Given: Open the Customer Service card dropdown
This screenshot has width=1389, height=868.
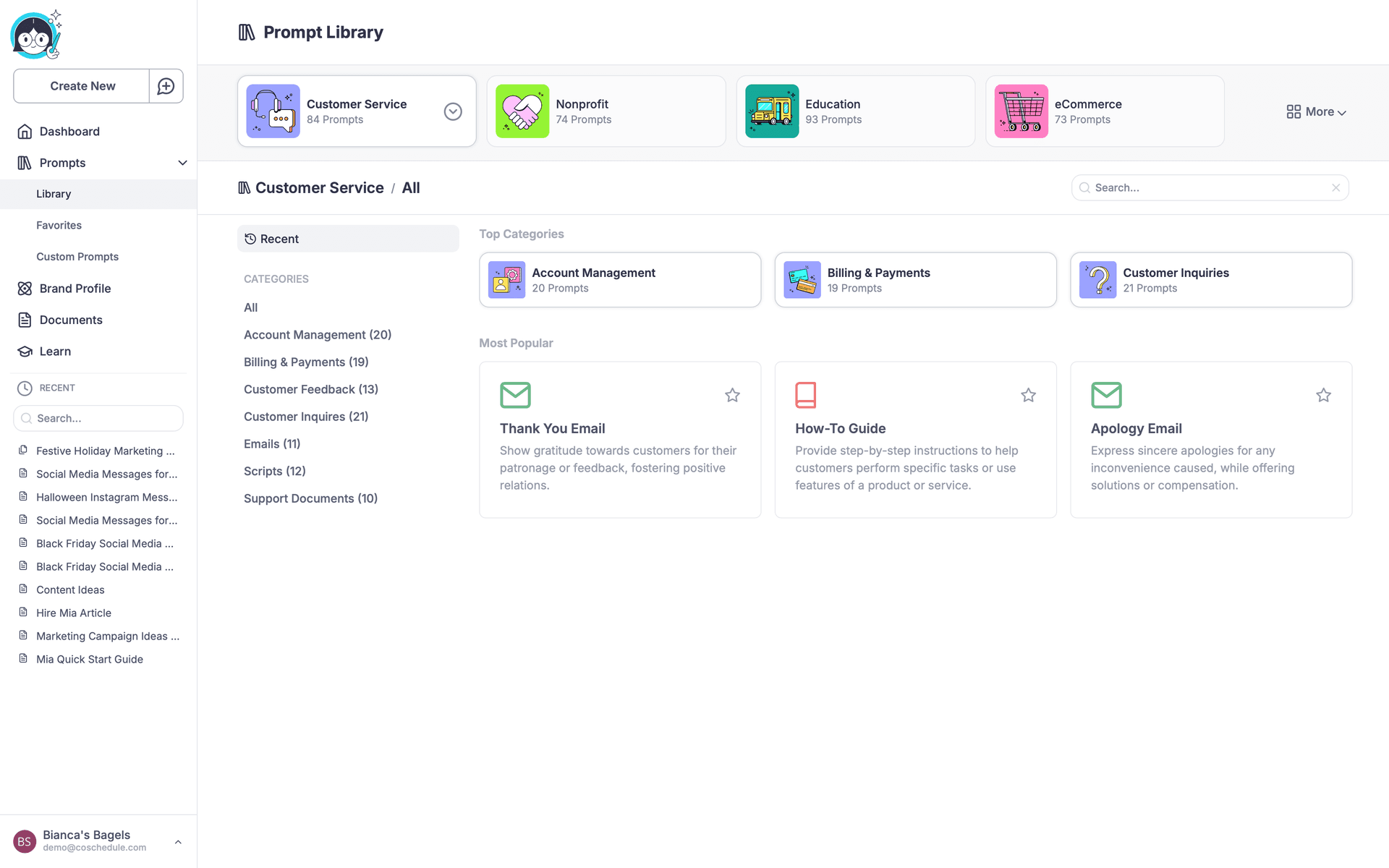Looking at the screenshot, I should coord(453,111).
